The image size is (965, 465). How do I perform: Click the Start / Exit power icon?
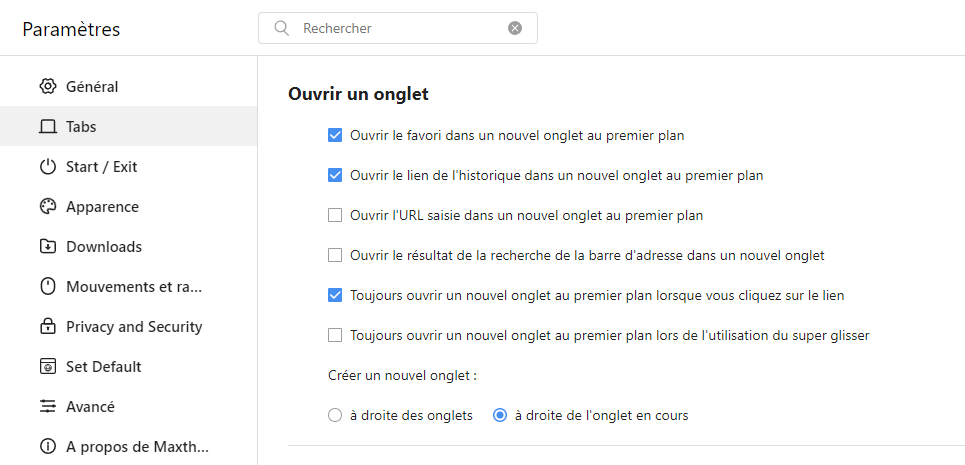47,167
